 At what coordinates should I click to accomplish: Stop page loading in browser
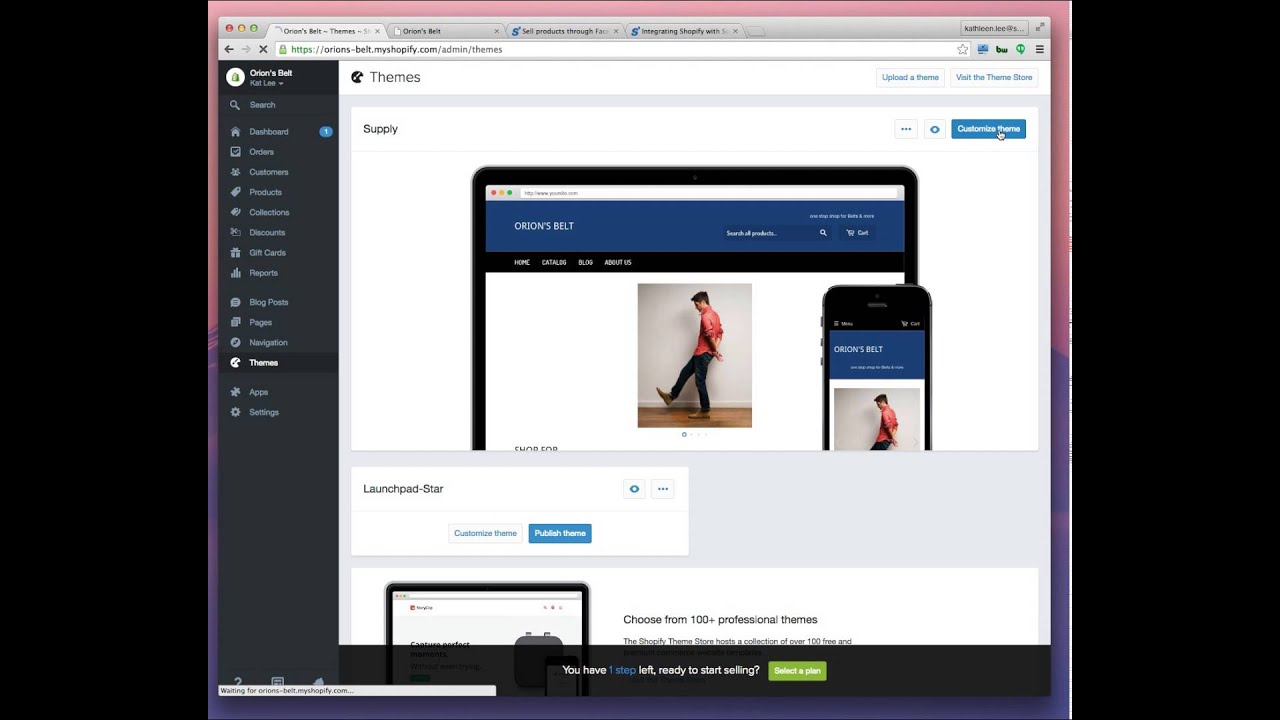[x=263, y=49]
